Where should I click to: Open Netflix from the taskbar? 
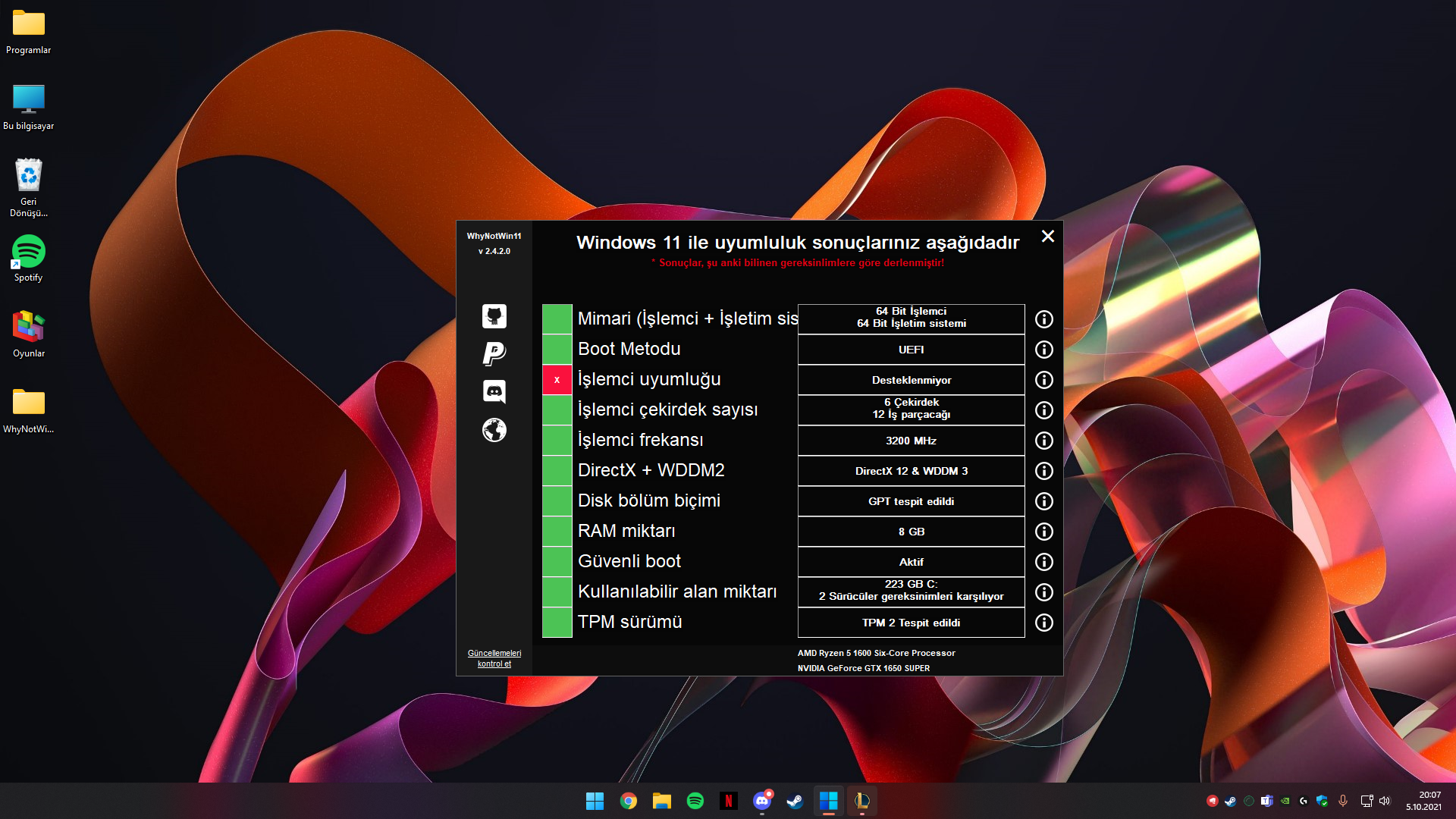point(729,801)
